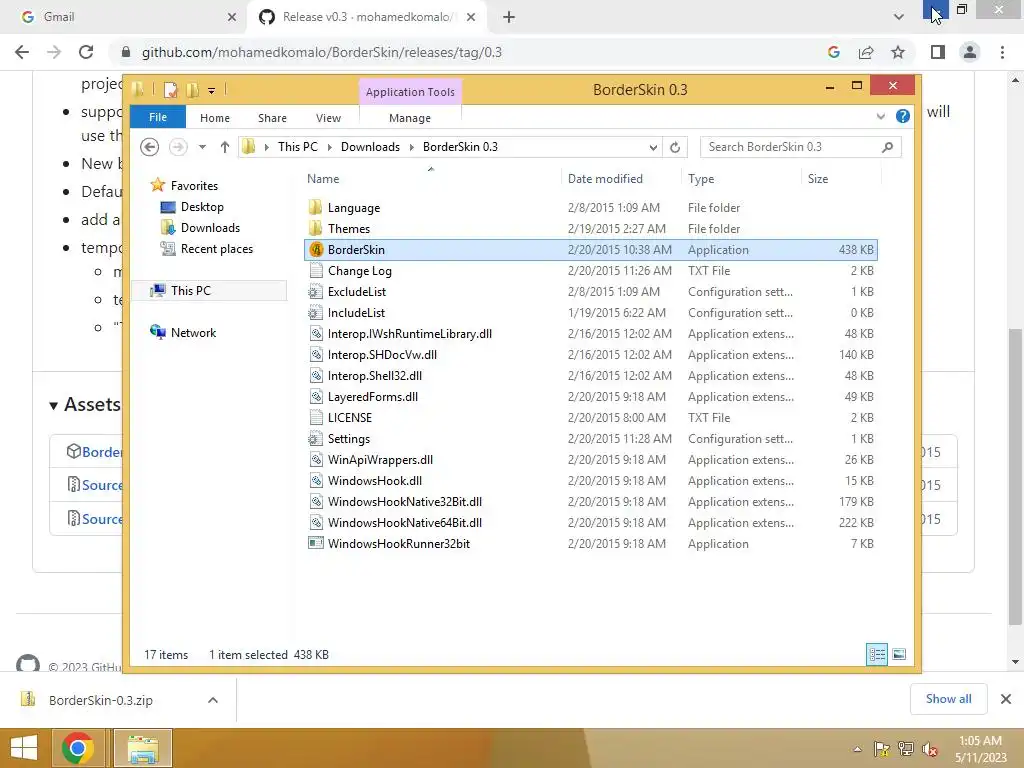This screenshot has height=768, width=1024.
Task: Collapse the Assets section on GitHub page
Action: click(x=54, y=406)
